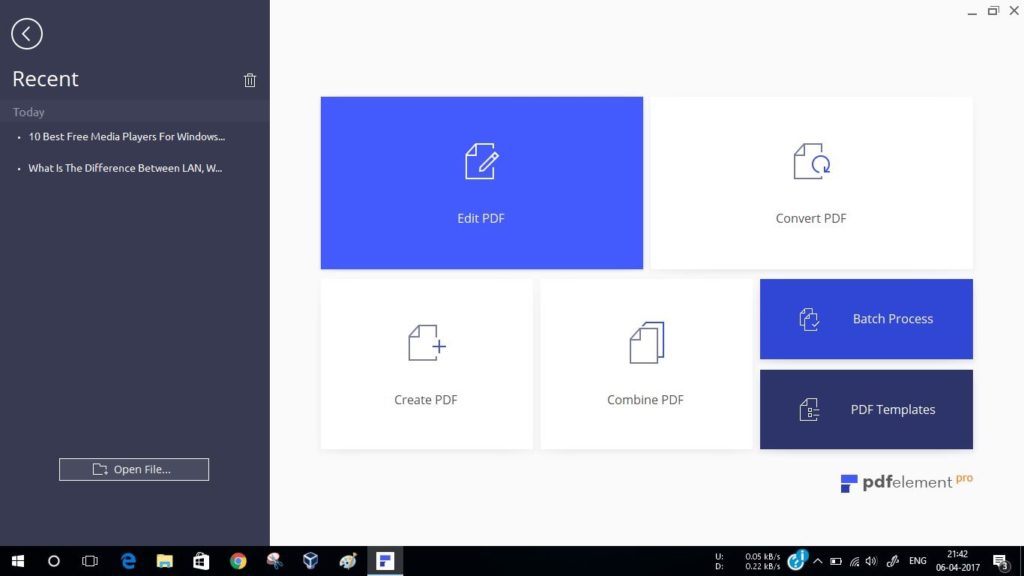The image size is (1024, 576).
Task: Check Wi-Fi status from the system tray
Action: [855, 561]
